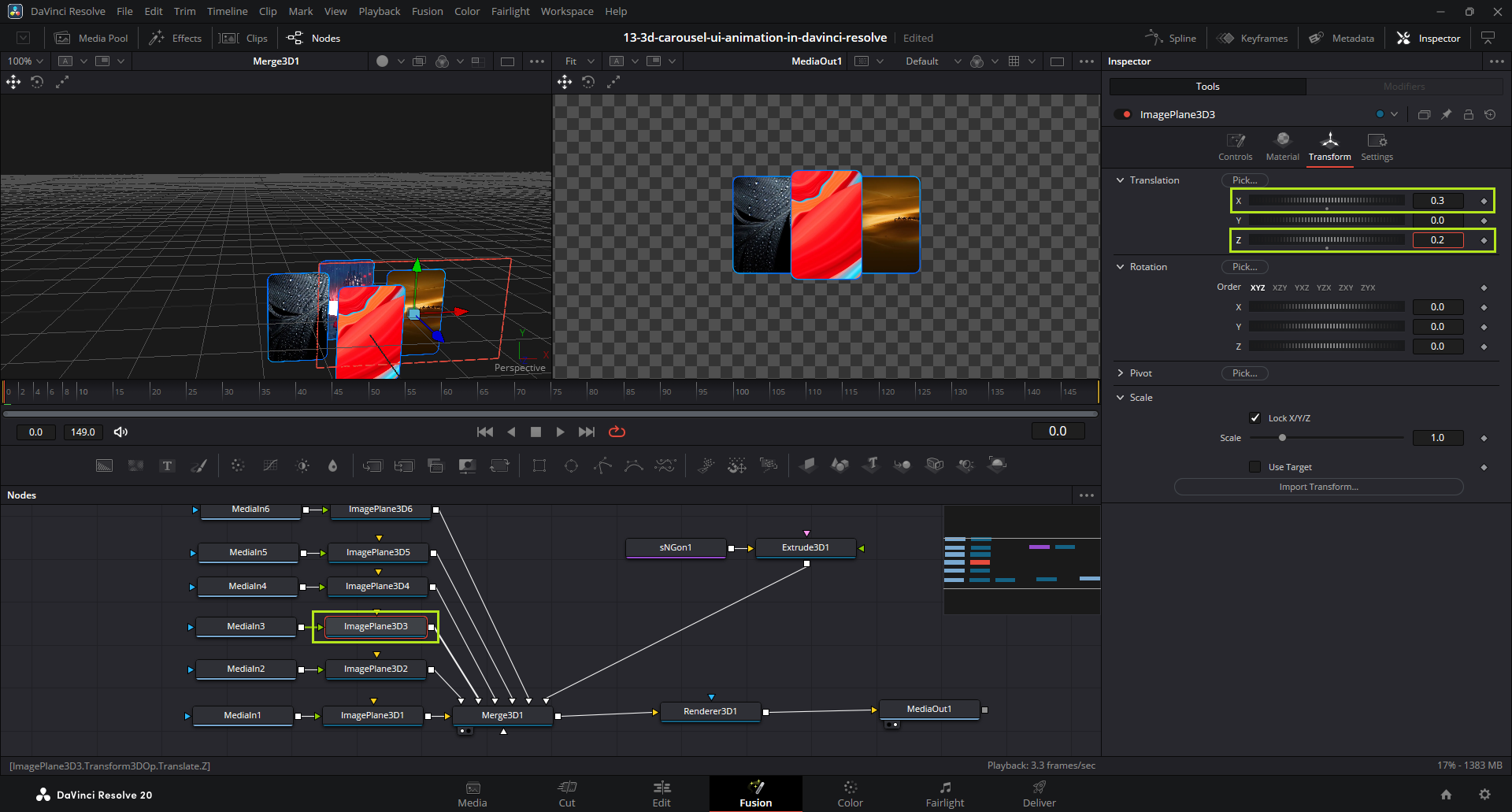This screenshot has width=1512, height=812.
Task: Open the 100% zoom dropdown
Action: (x=25, y=61)
